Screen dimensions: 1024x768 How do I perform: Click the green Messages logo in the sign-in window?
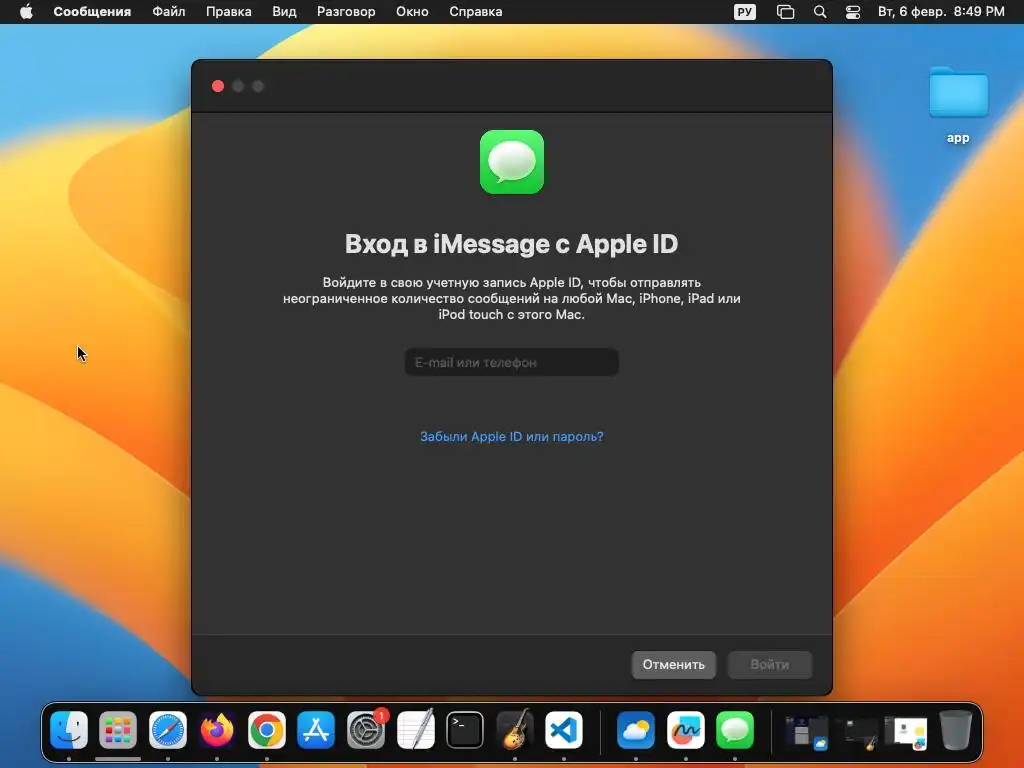(x=511, y=161)
